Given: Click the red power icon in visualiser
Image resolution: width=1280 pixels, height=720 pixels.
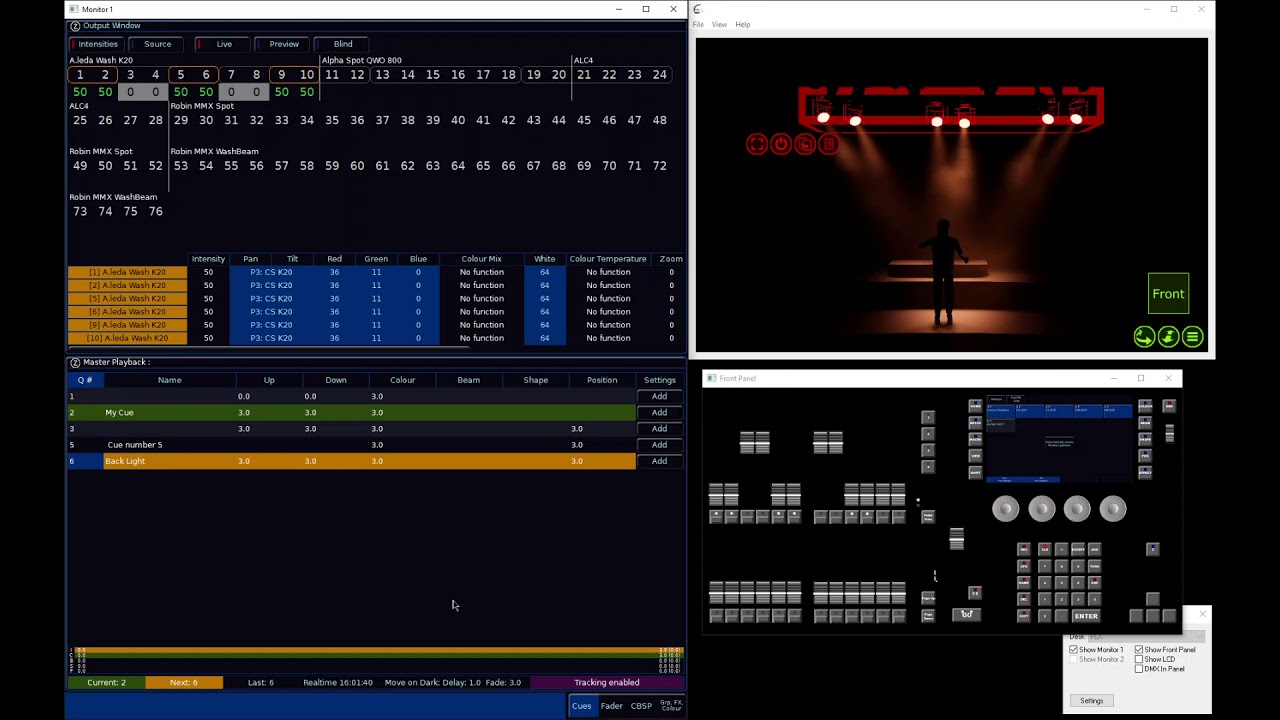Looking at the screenshot, I should click(781, 144).
